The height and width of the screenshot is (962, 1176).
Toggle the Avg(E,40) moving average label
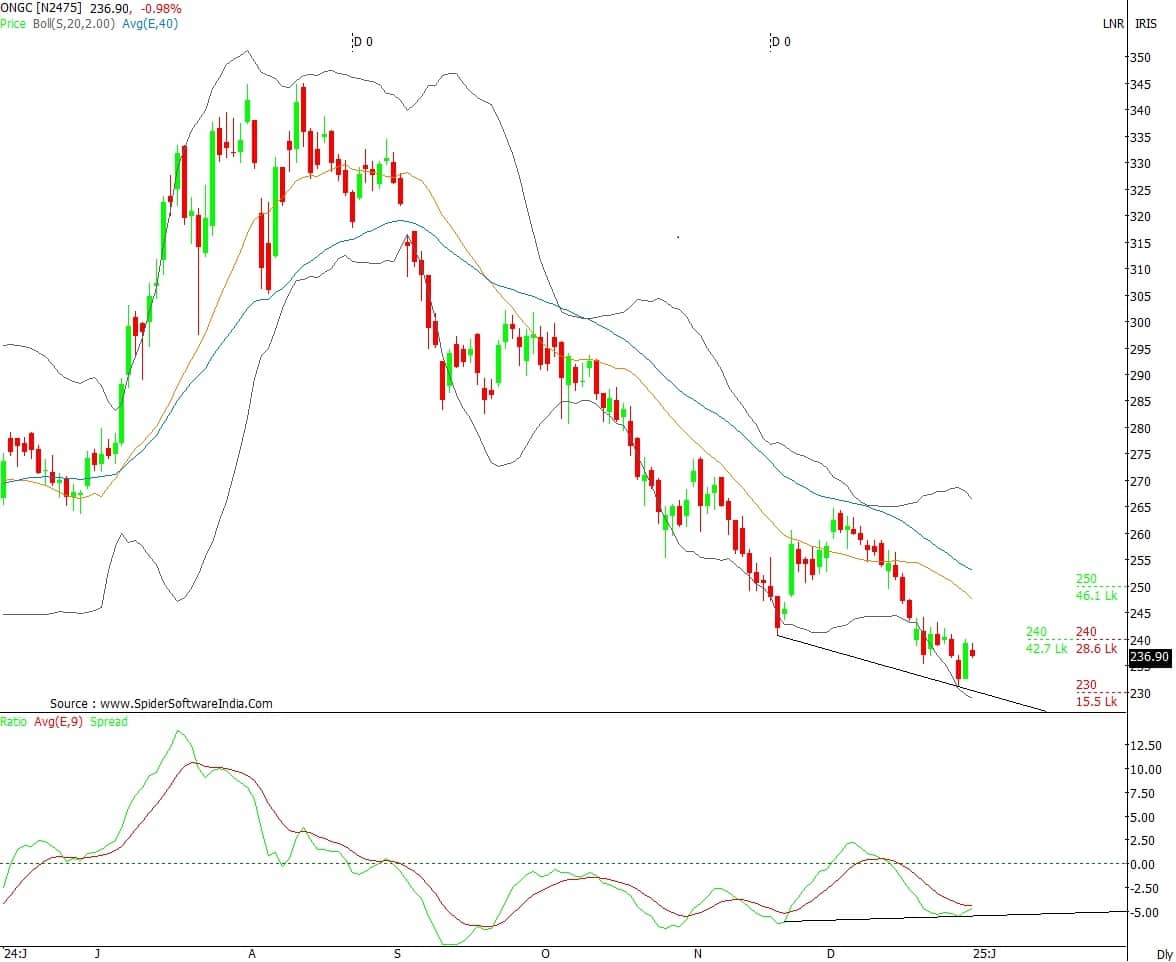(x=150, y=23)
